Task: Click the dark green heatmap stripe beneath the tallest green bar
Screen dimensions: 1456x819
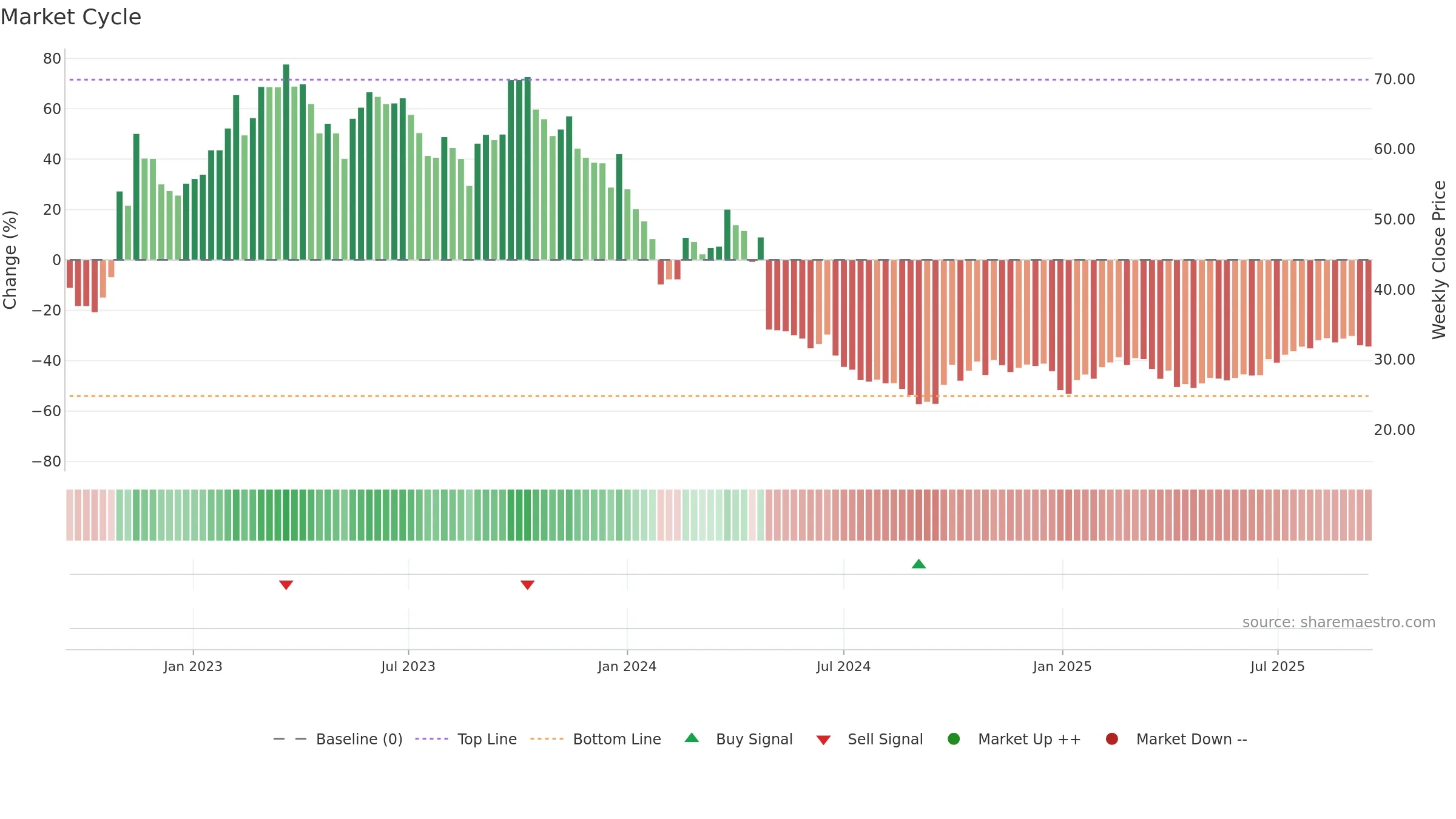Action: [286, 515]
